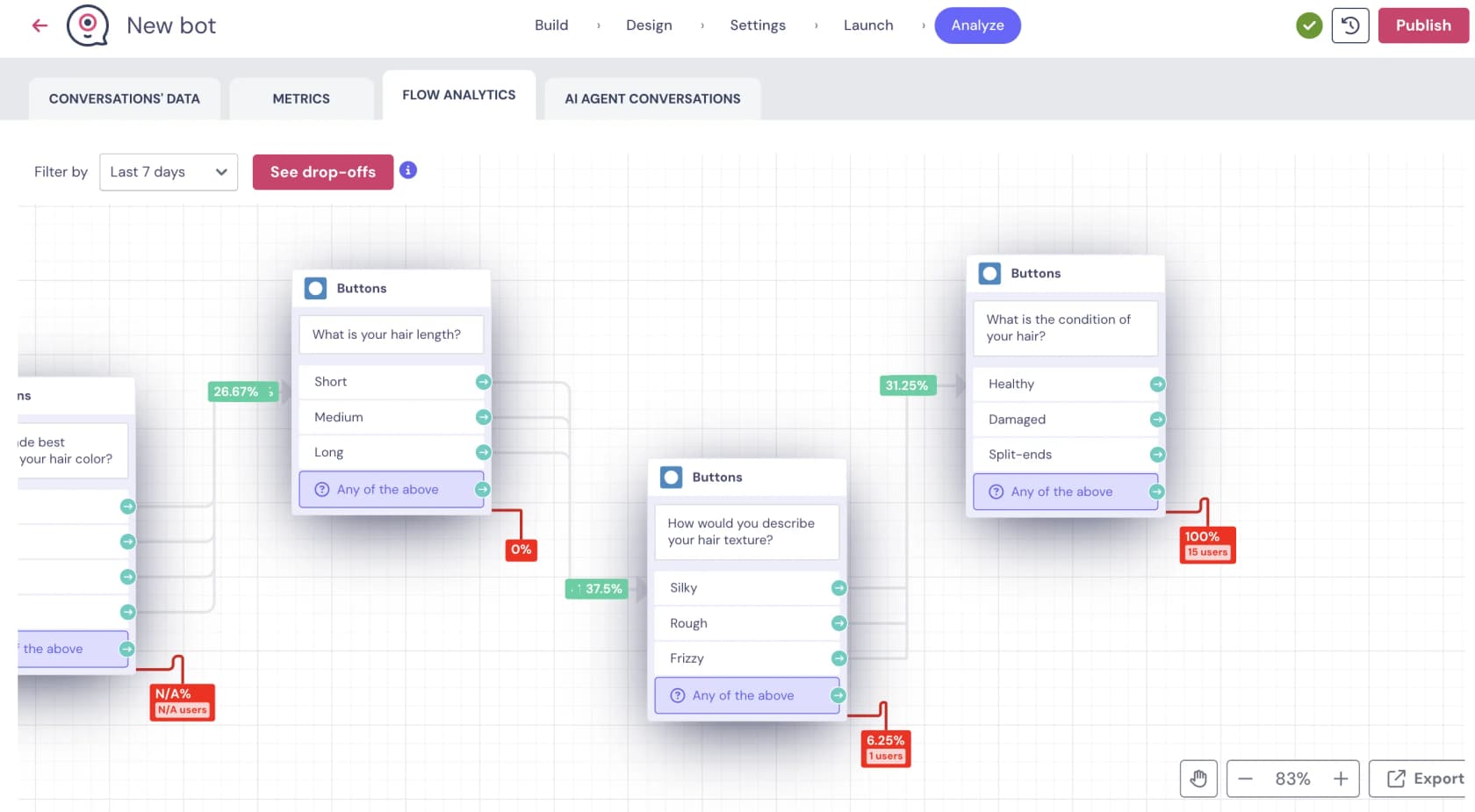The width and height of the screenshot is (1475, 812).
Task: Click the Buttons icon in hair texture block
Action: click(x=672, y=478)
